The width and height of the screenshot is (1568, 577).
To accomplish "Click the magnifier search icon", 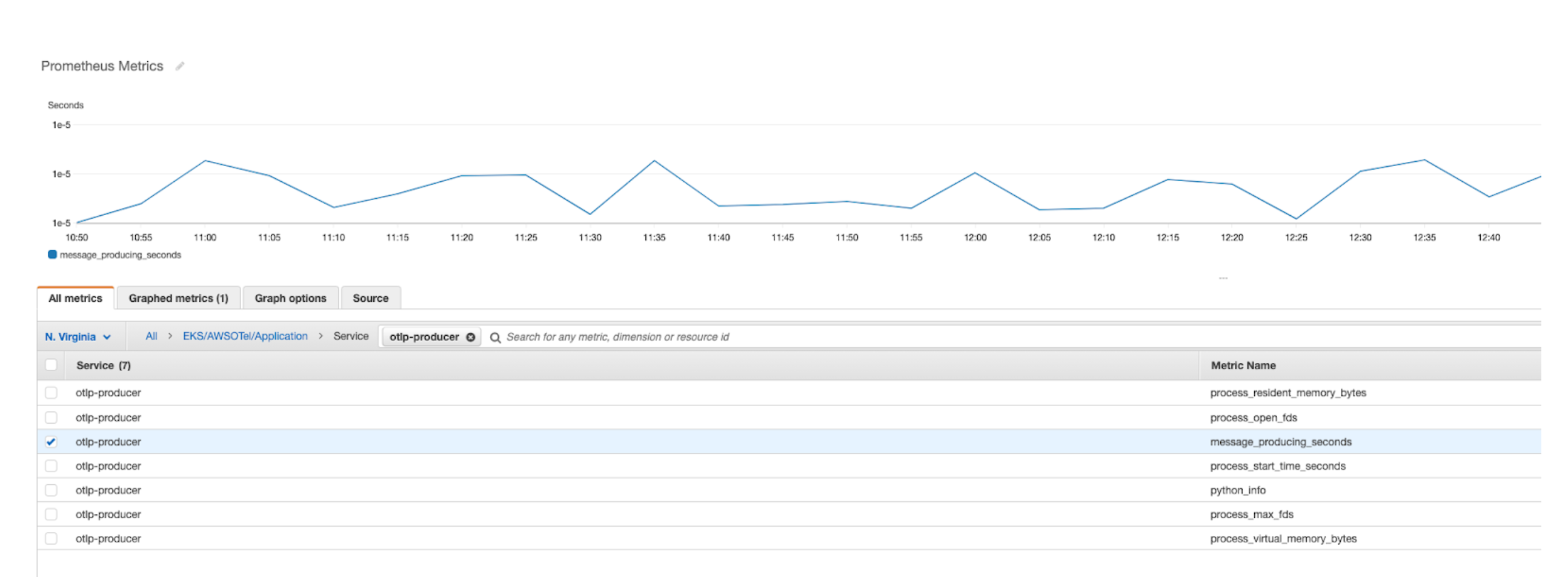I will pos(496,337).
